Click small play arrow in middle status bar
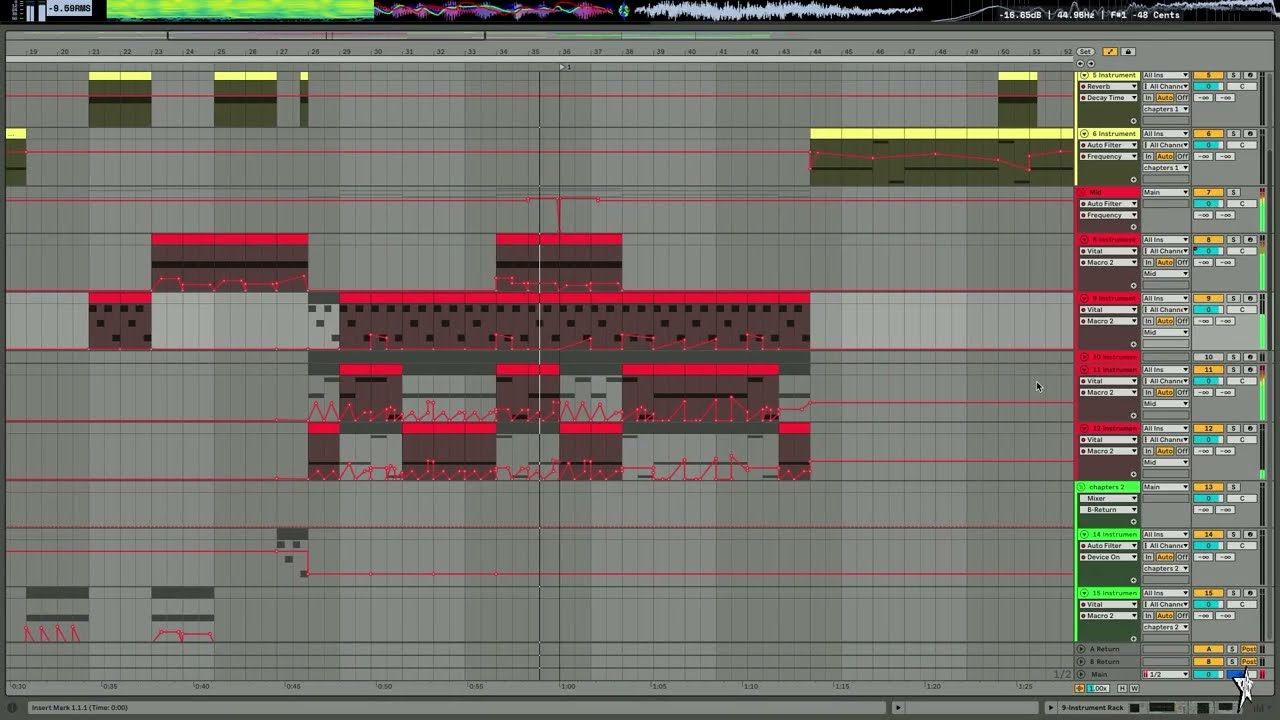 (897, 707)
